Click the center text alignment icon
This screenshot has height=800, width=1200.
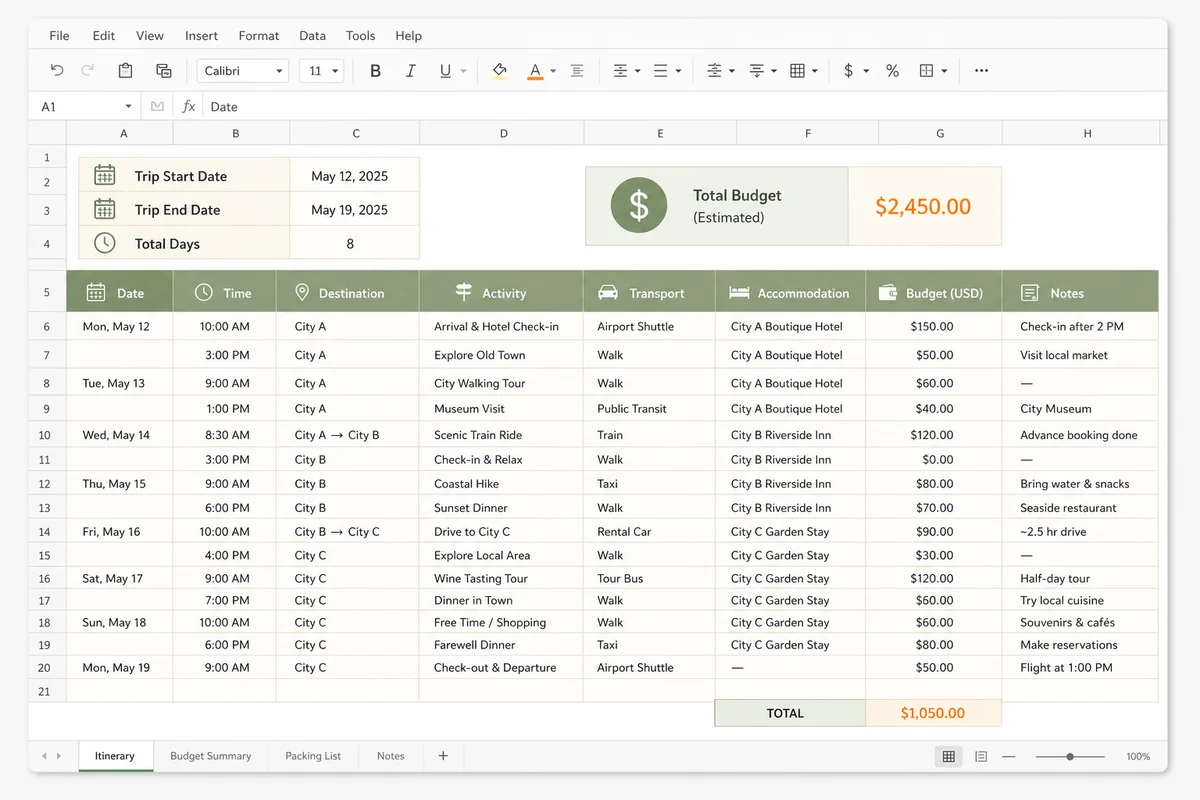[x=577, y=71]
